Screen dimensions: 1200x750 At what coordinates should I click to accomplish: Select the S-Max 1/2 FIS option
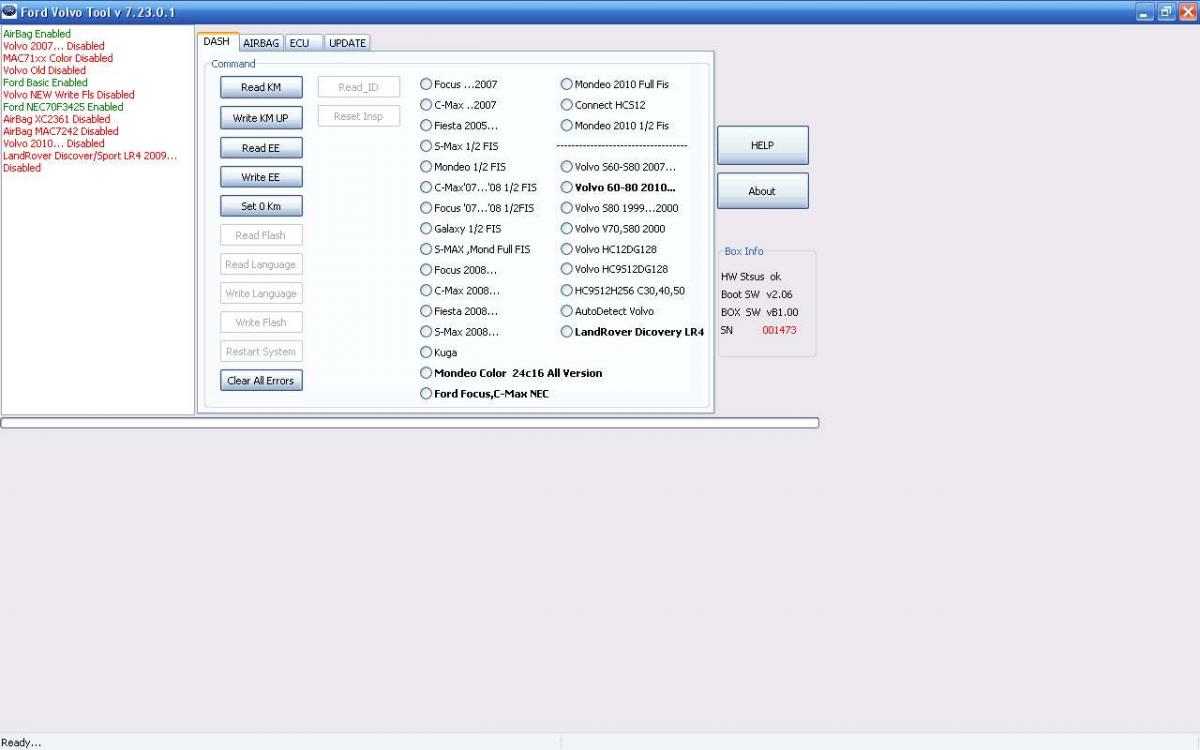(459, 146)
